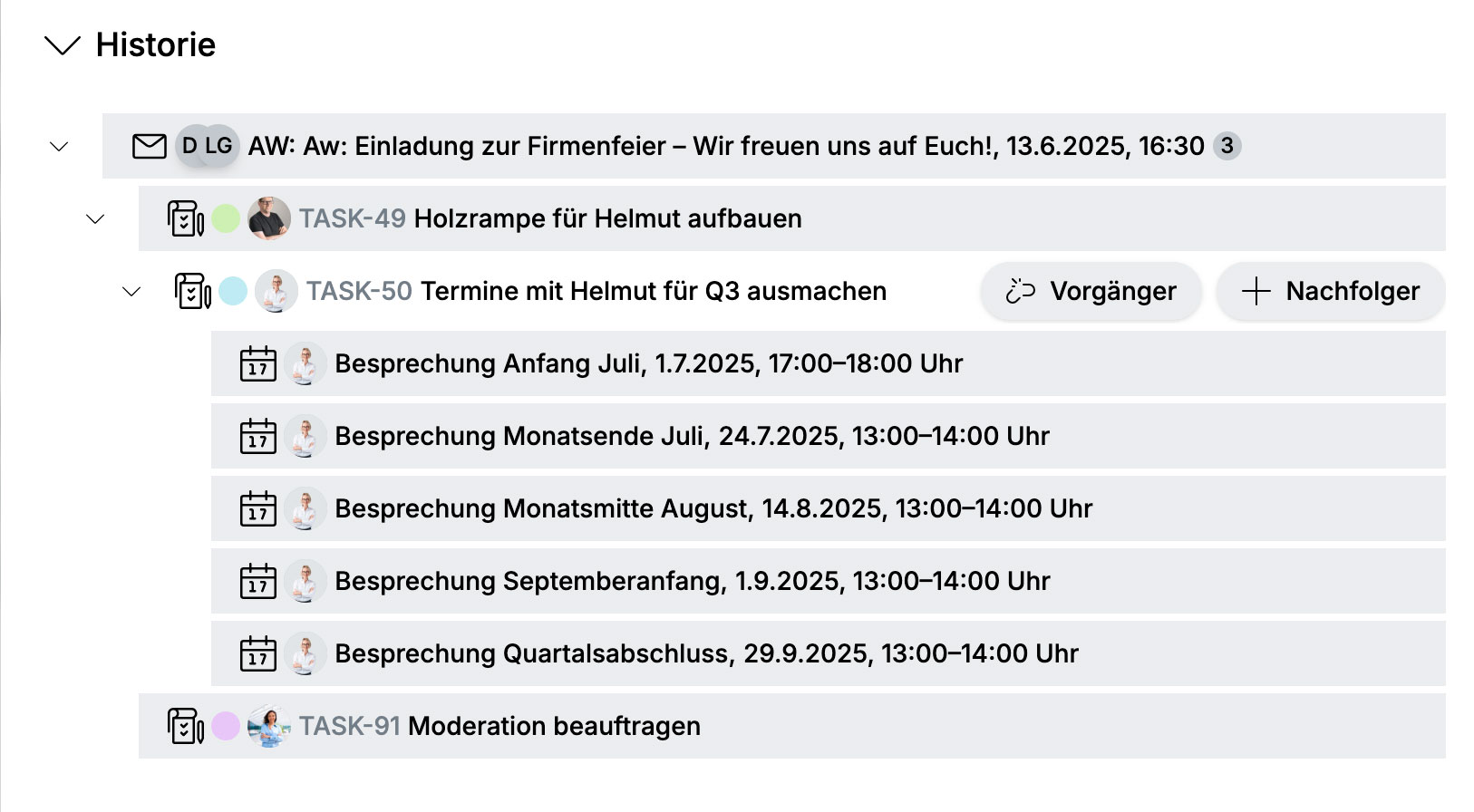Click calendar icon for Besprechung Monatsende Juli

pyautogui.click(x=257, y=436)
